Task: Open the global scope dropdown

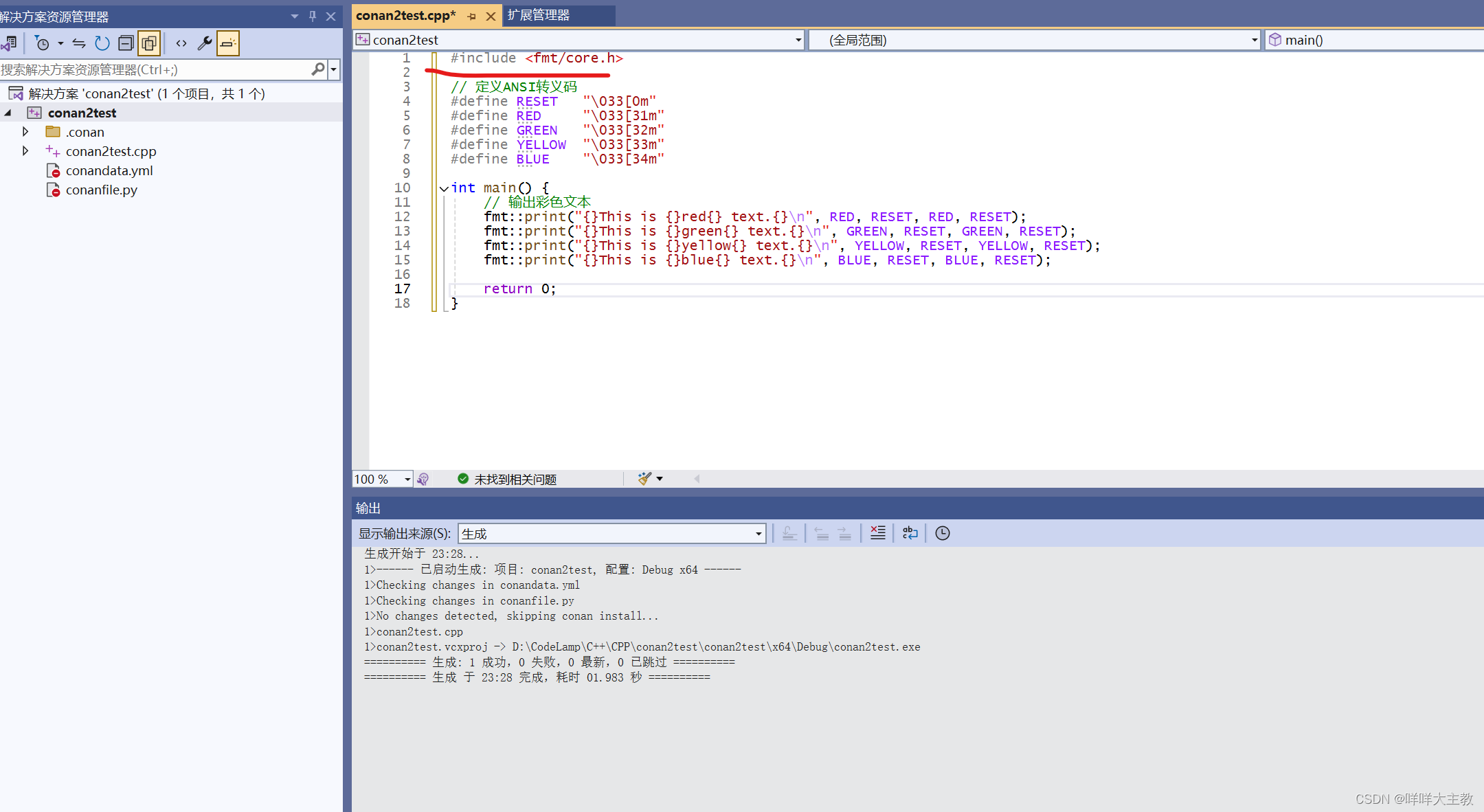Action: coord(1255,40)
